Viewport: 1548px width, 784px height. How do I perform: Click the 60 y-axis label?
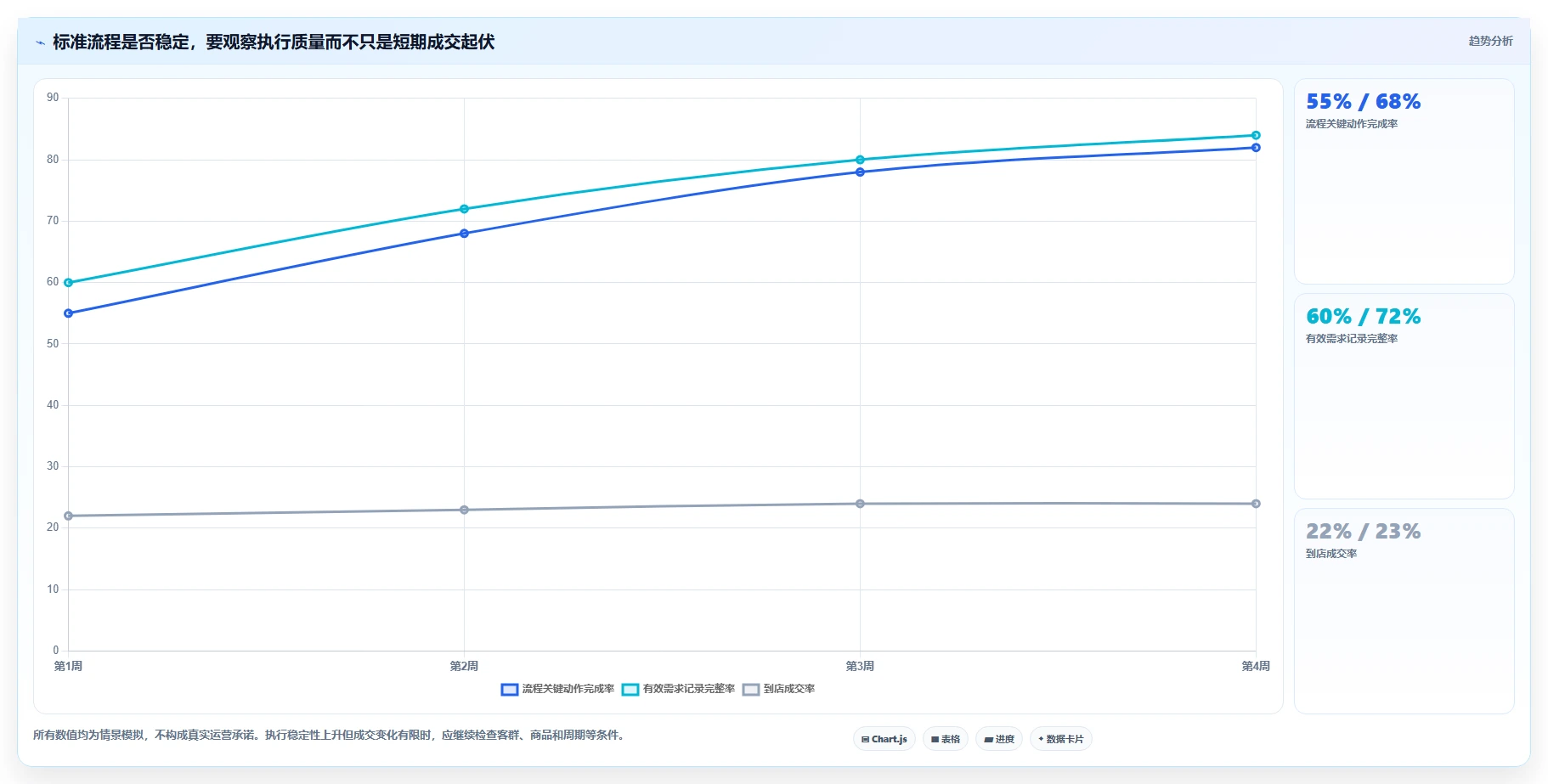[53, 282]
